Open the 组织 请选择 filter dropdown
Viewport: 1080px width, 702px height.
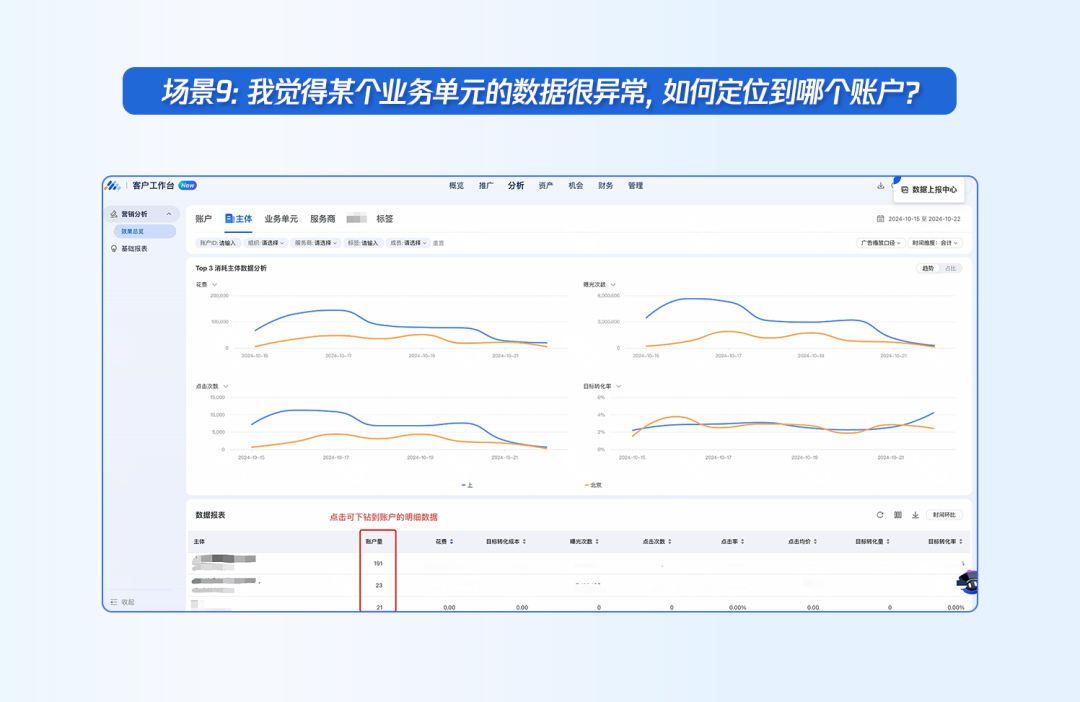266,243
